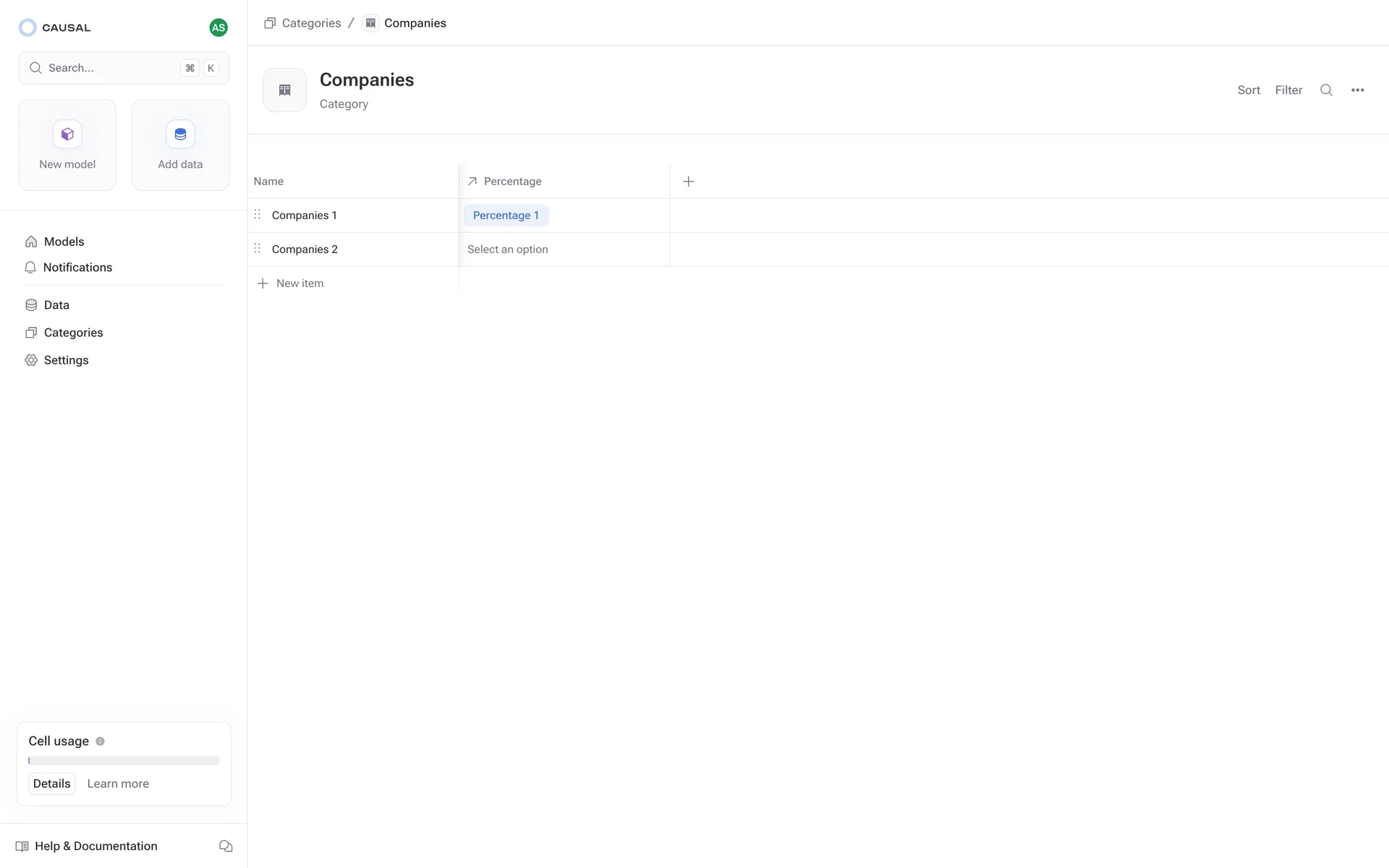Focus the Search input field
Viewport: 1389px width, 868px height.
(x=109, y=68)
